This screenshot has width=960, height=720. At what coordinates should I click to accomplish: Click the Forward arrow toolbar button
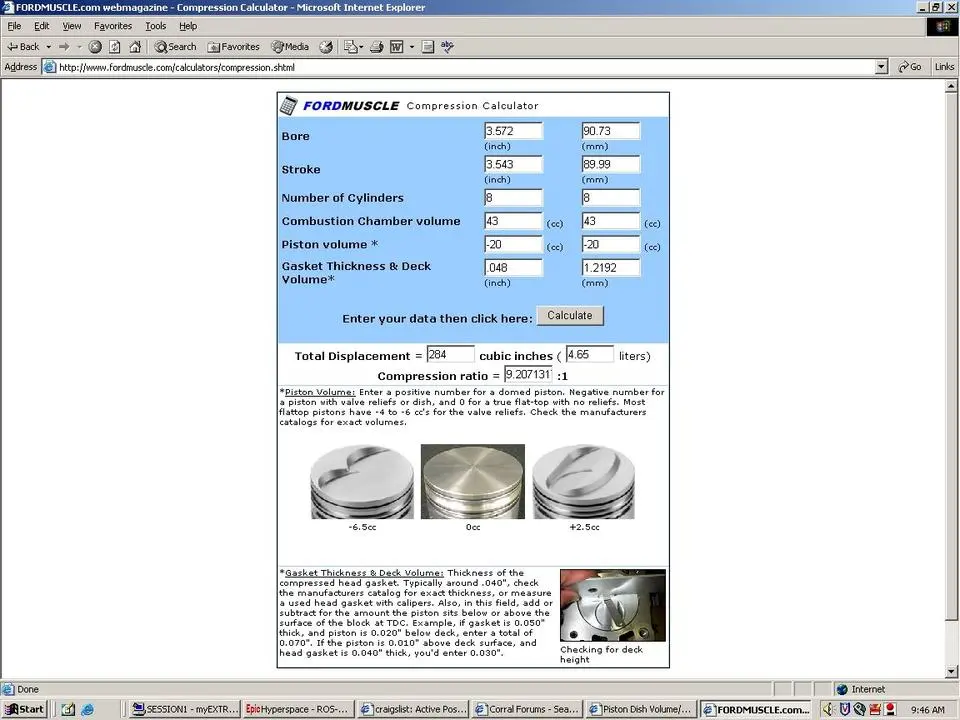point(64,47)
